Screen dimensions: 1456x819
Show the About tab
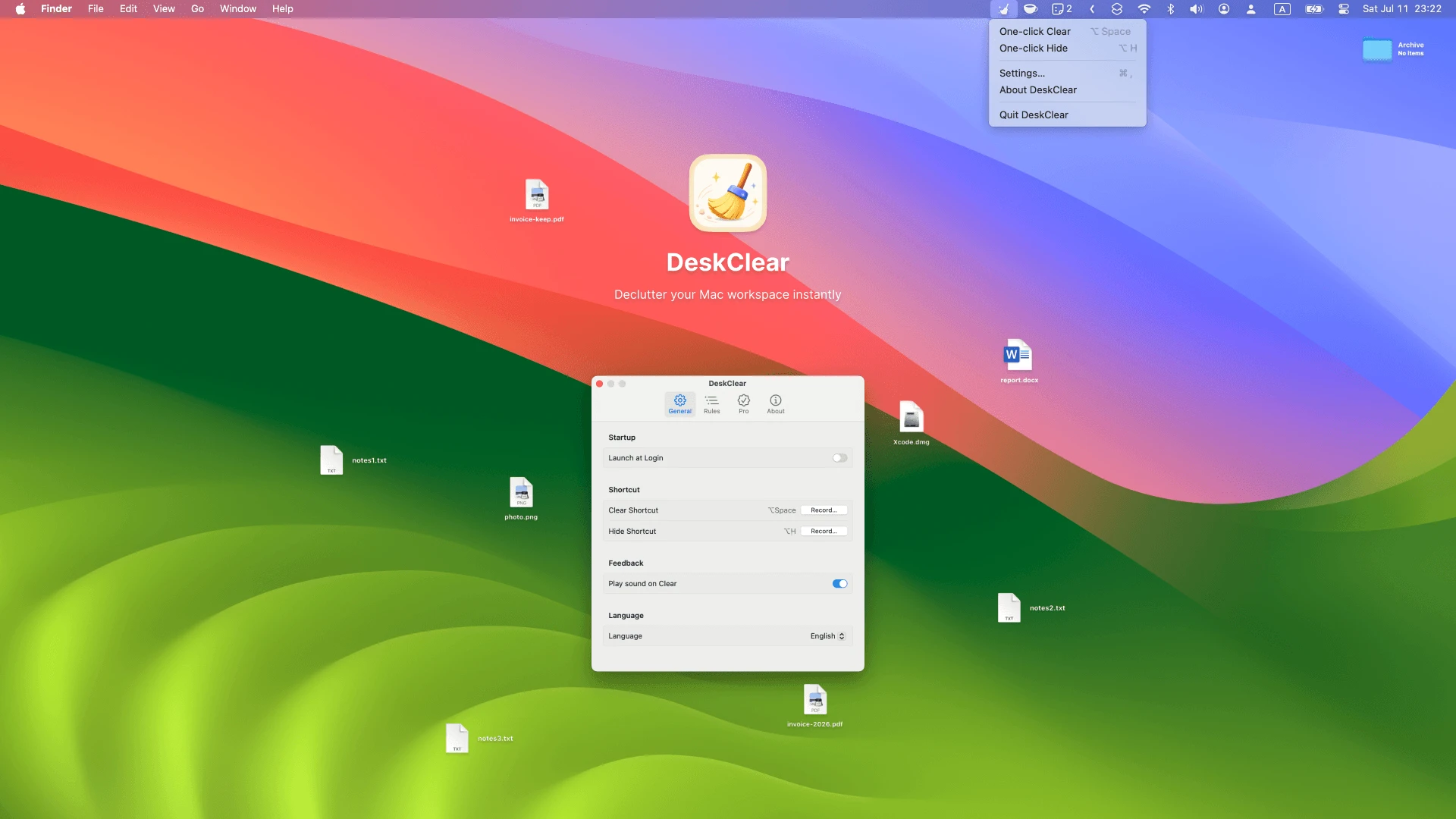[x=775, y=403]
